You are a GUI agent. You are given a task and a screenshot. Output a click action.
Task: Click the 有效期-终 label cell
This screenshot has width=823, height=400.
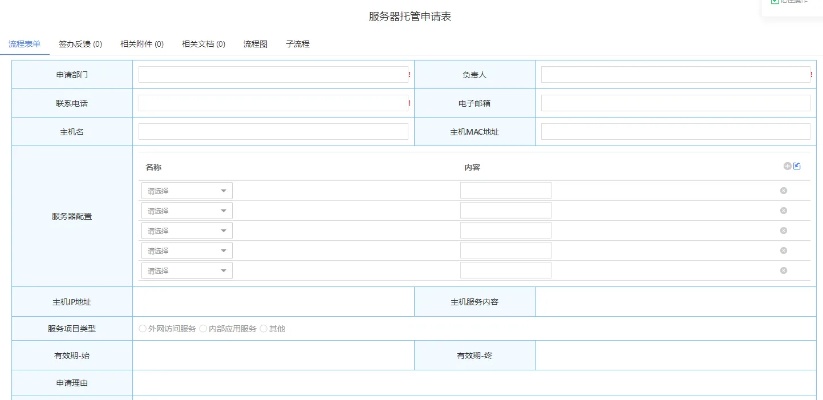pos(475,355)
